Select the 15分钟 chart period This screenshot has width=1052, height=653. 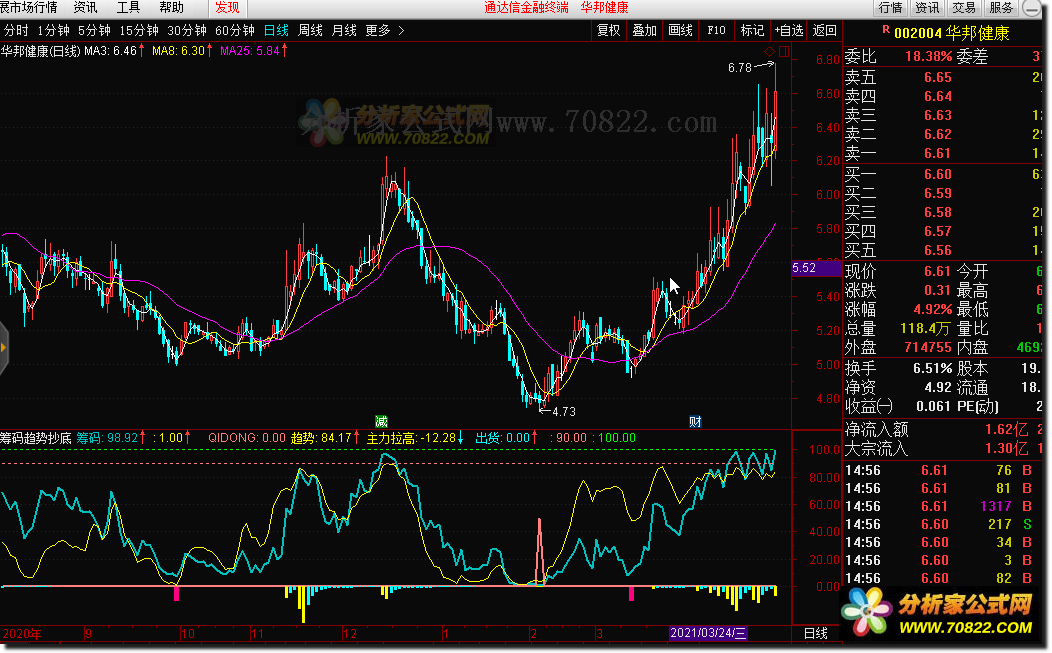(139, 31)
